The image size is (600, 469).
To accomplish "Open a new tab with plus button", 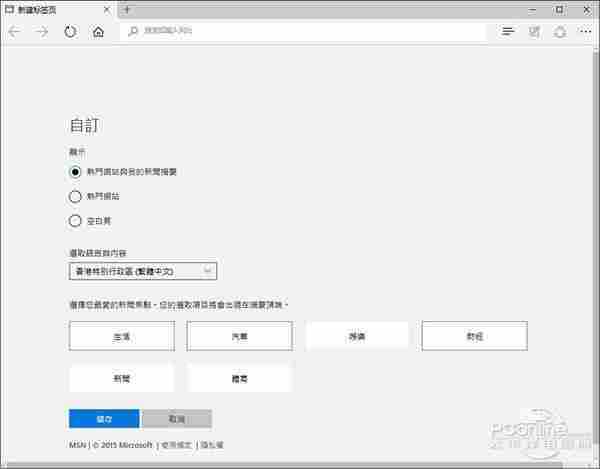I will point(127,9).
